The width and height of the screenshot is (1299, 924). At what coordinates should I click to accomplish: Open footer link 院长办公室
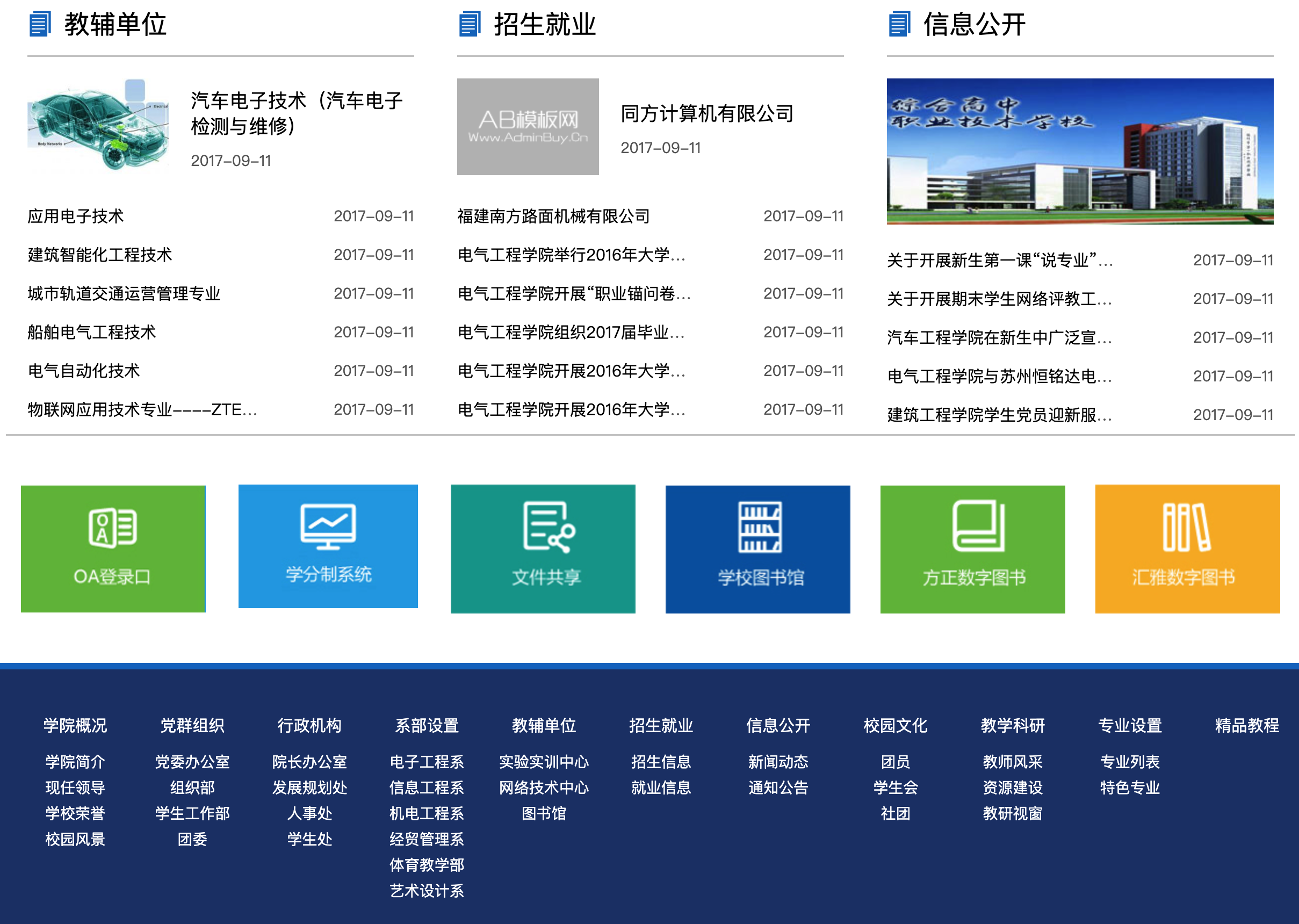click(309, 762)
